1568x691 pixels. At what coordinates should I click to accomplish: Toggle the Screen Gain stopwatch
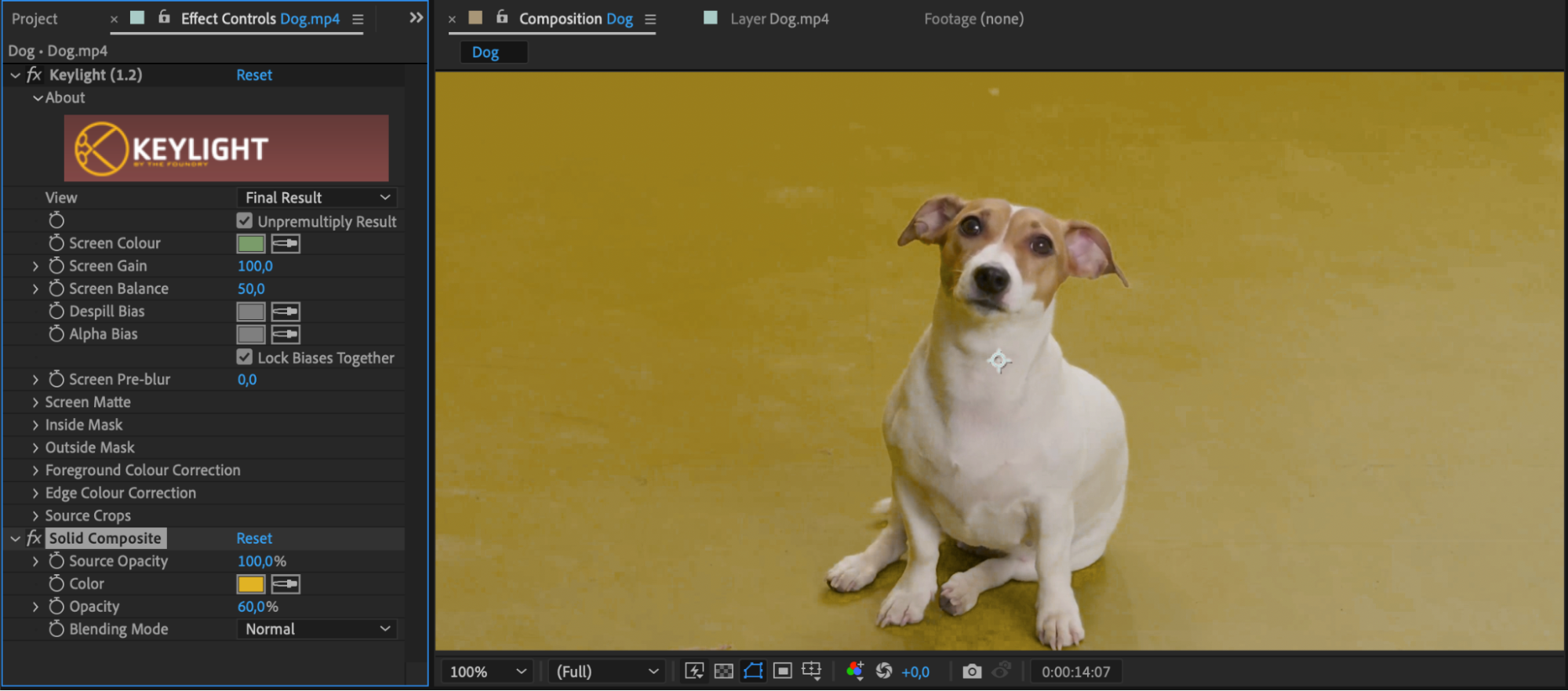pos(56,267)
